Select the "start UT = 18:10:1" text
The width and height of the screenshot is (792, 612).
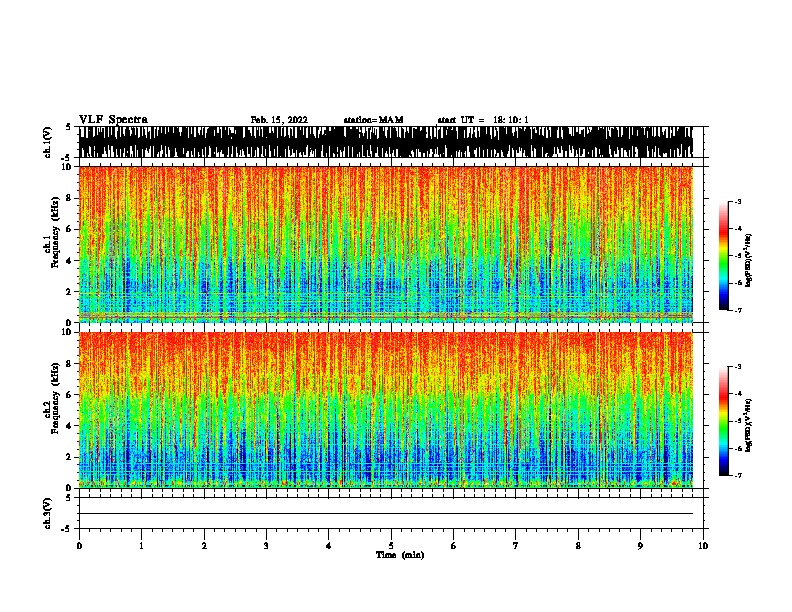483,120
